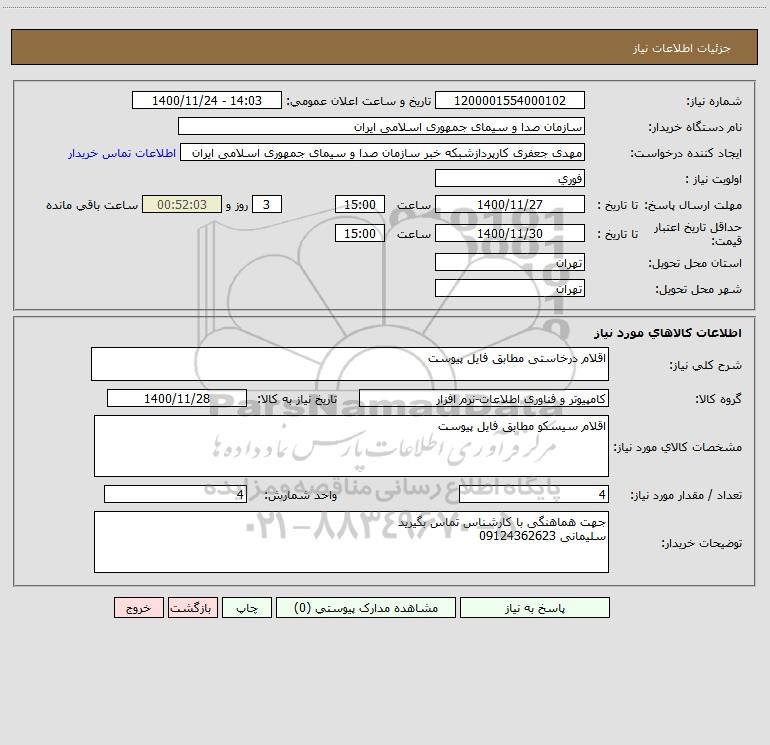The width and height of the screenshot is (770, 745).
Task: Click the priority field showing 'فوری'
Action: (x=510, y=179)
